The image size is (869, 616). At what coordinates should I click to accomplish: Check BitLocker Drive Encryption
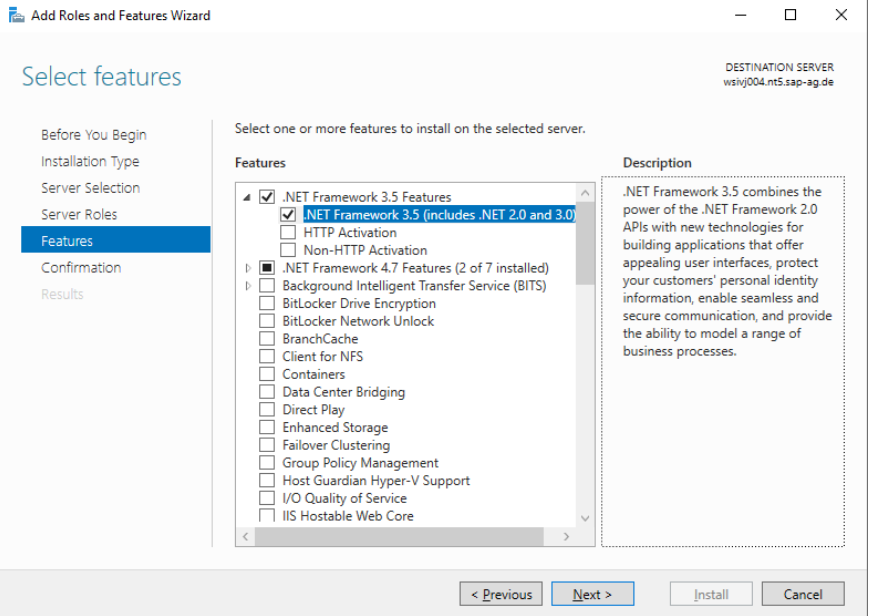tap(266, 303)
